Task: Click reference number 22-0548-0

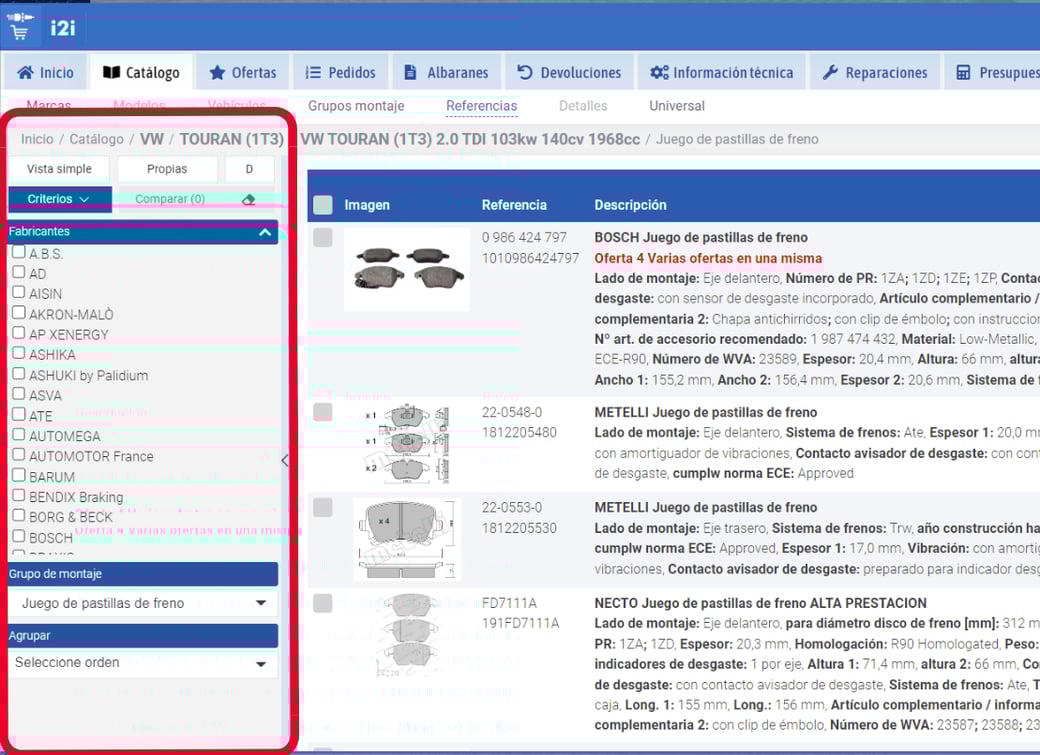Action: (x=511, y=412)
